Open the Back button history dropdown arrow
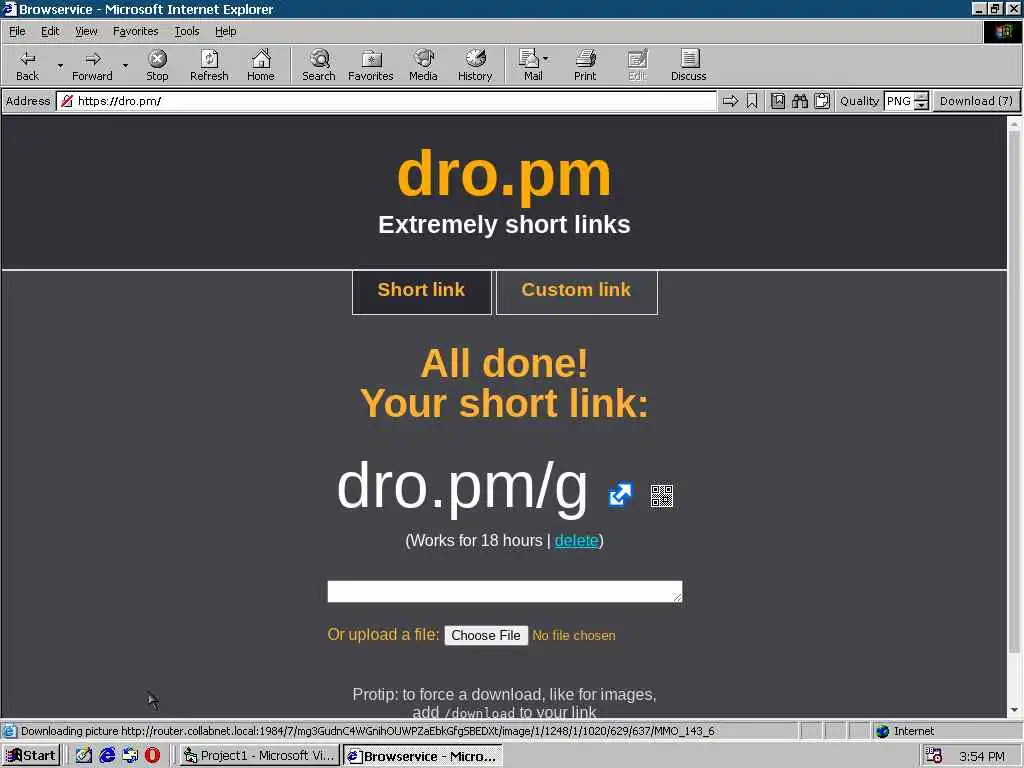Viewport: 1024px width, 768px height. pyautogui.click(x=60, y=65)
